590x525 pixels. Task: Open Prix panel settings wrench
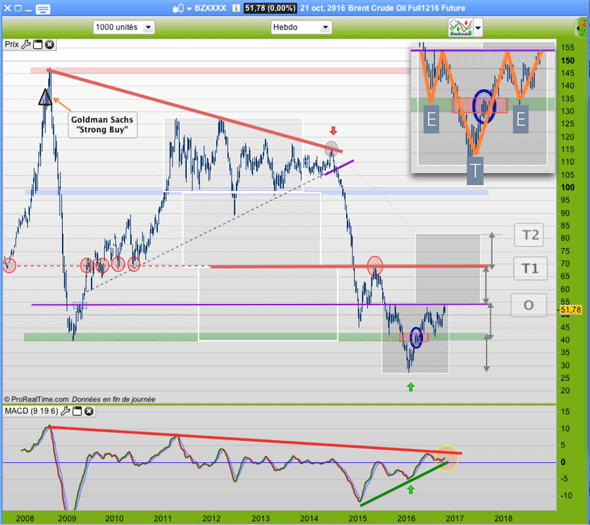[x=26, y=44]
